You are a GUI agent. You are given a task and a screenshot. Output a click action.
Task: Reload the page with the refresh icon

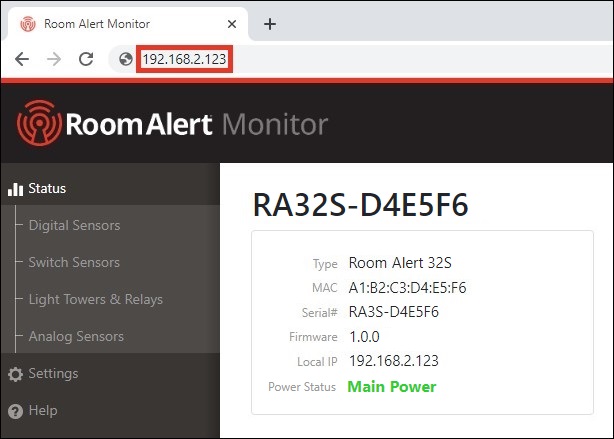tap(86, 59)
